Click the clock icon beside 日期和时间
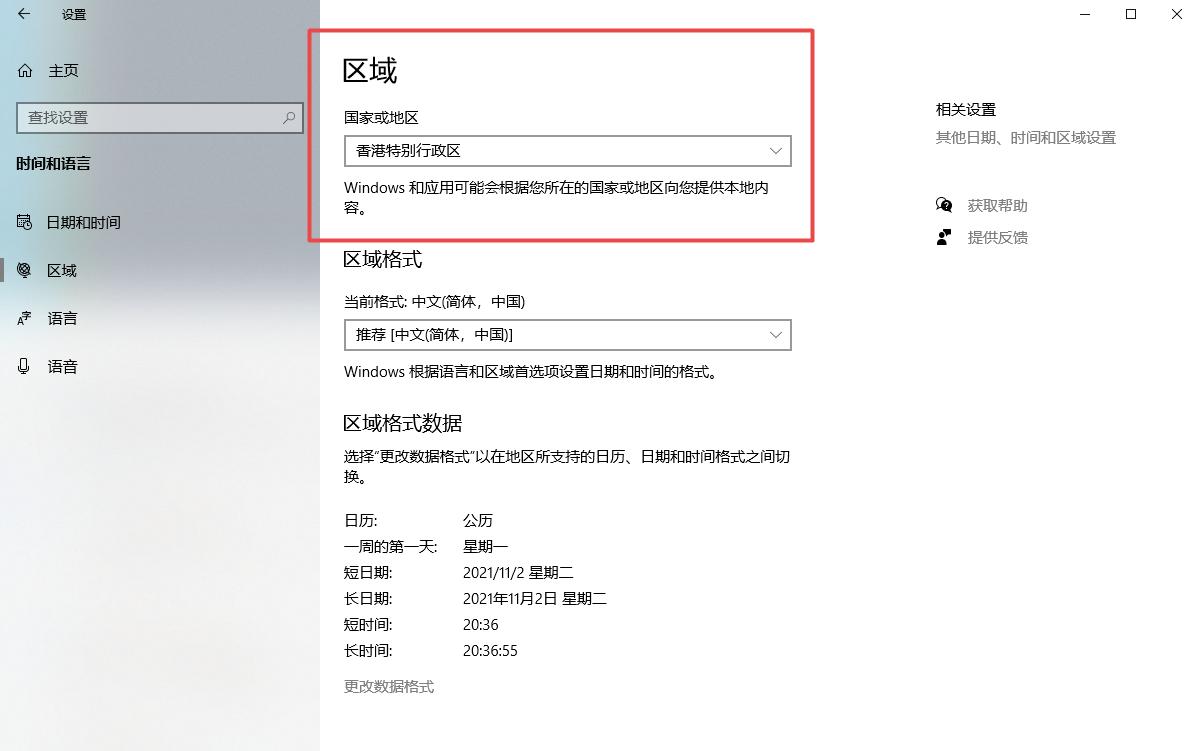Viewport: 1197px width, 751px height. coord(23,222)
